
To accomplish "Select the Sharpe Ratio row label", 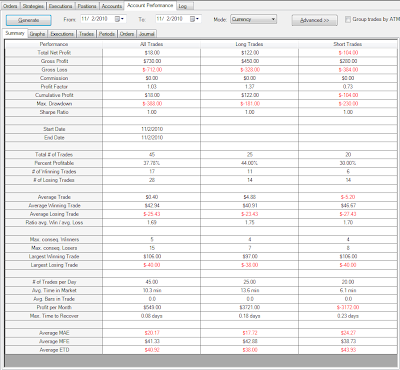I will click(54, 112).
